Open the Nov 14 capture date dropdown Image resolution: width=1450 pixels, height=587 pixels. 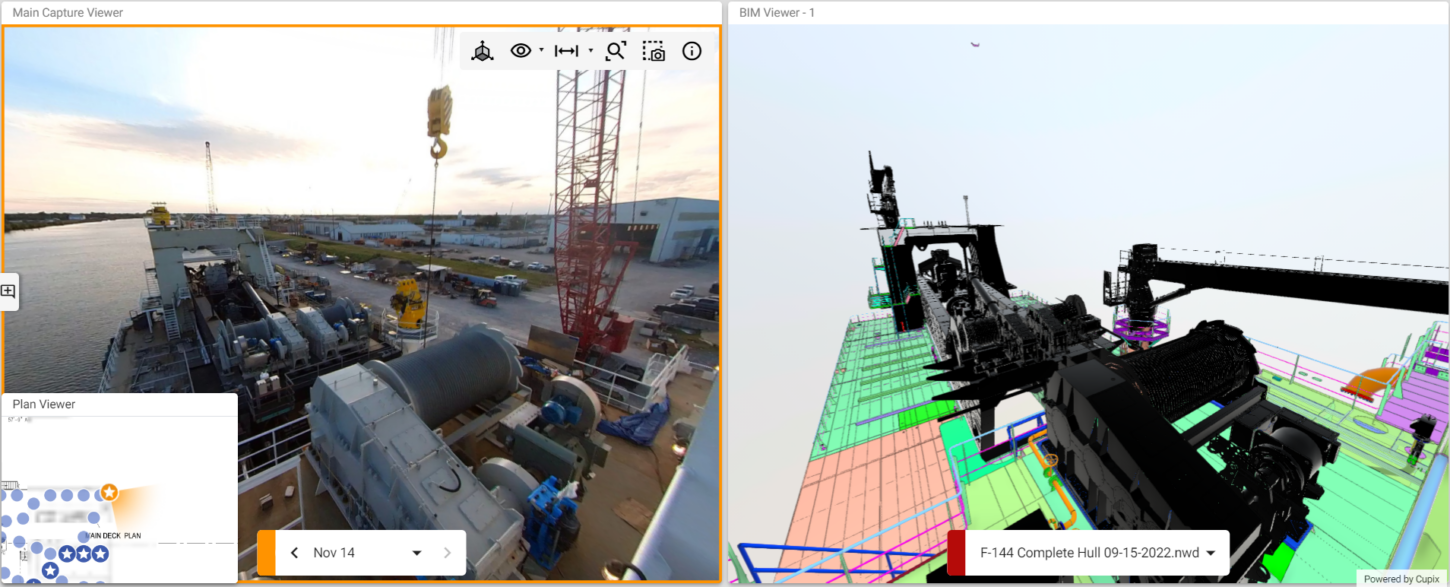click(x=416, y=553)
